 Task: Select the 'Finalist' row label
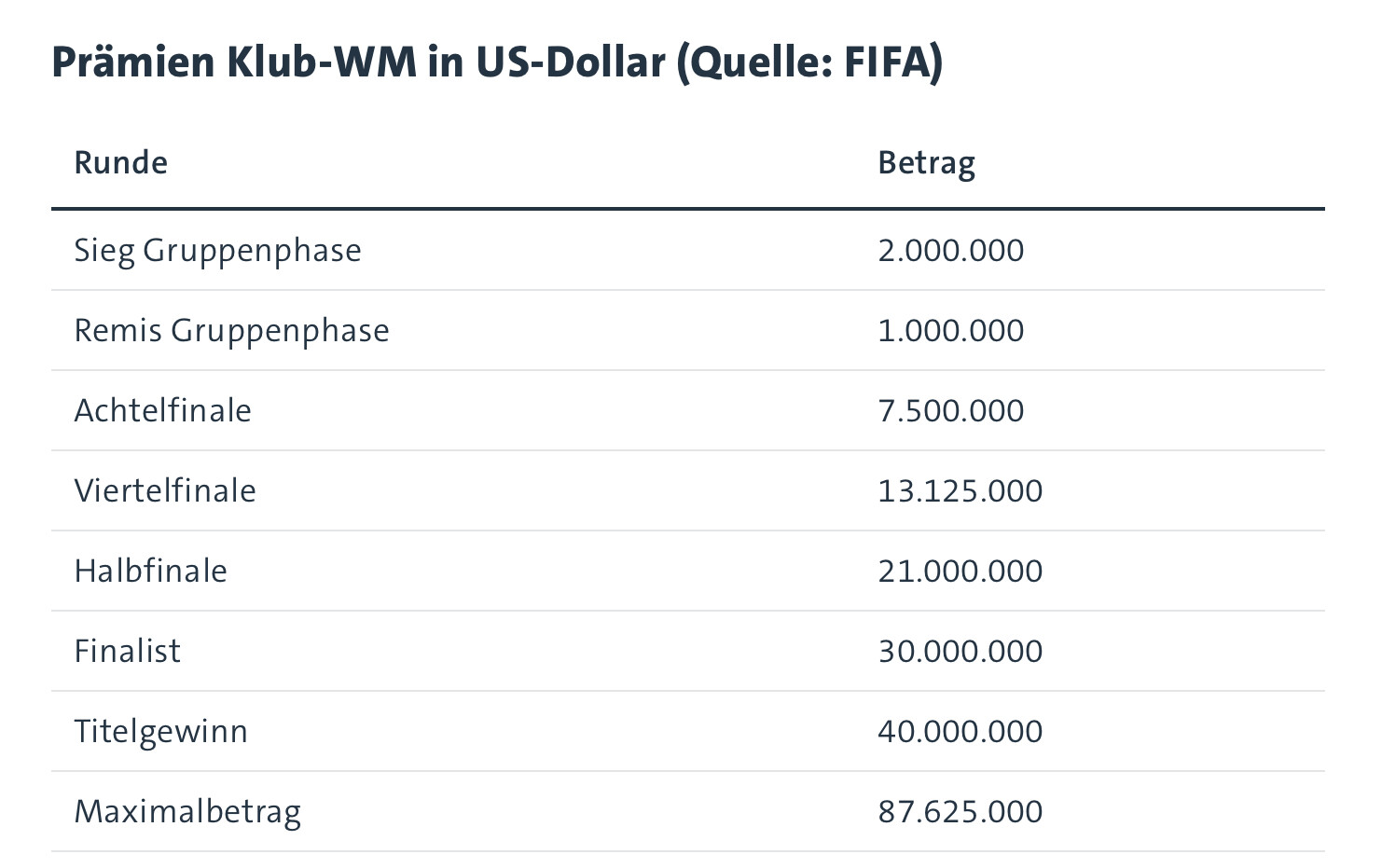[x=127, y=652]
